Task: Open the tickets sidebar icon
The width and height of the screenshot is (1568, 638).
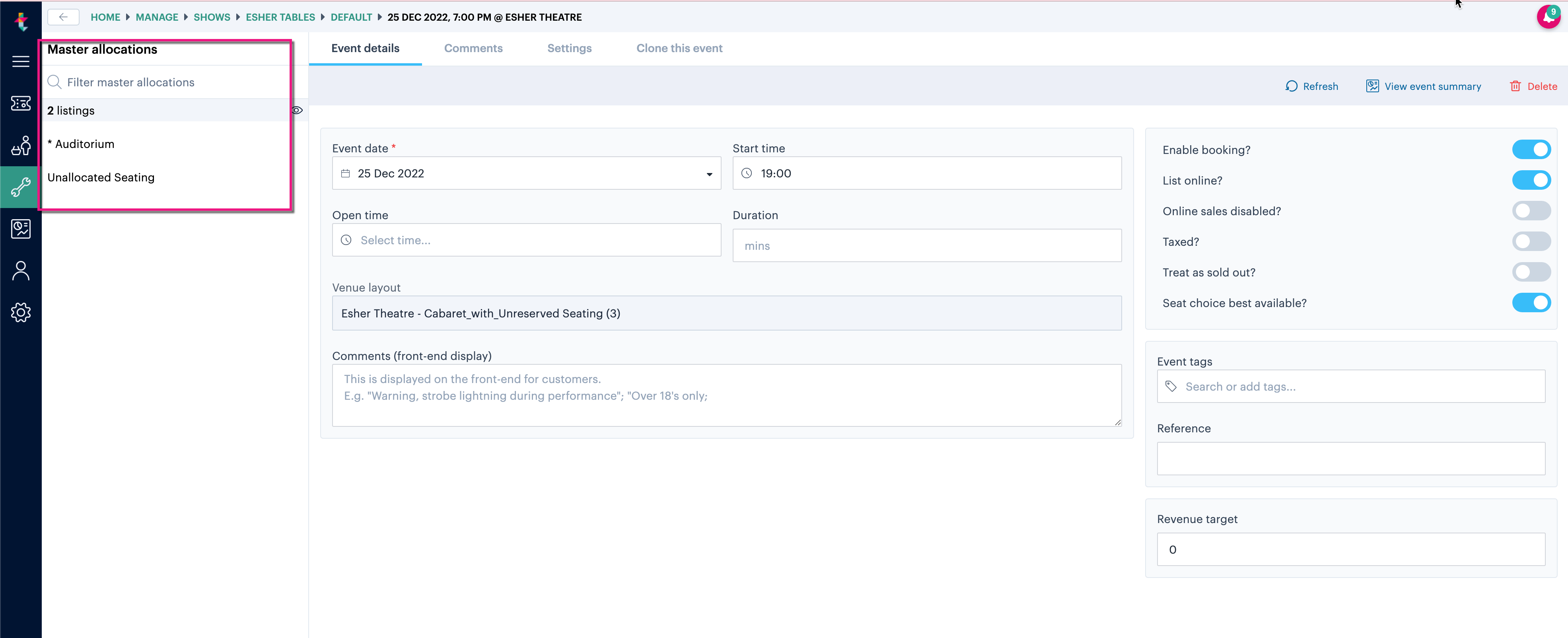Action: [21, 103]
